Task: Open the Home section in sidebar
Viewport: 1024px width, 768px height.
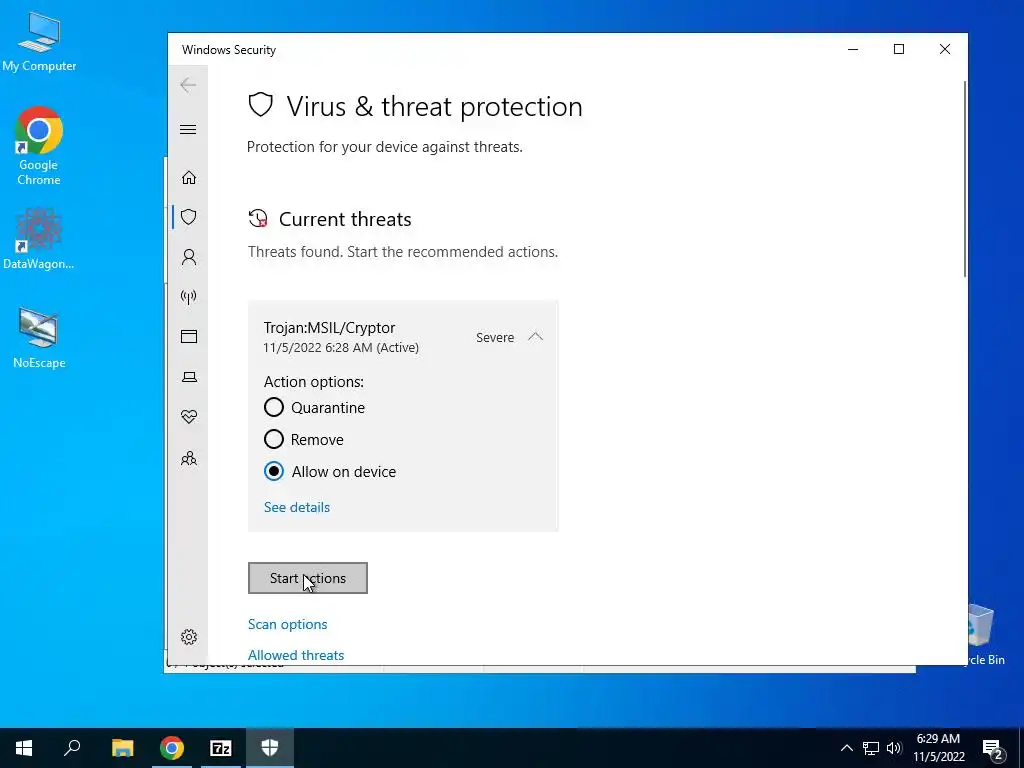Action: pyautogui.click(x=189, y=178)
